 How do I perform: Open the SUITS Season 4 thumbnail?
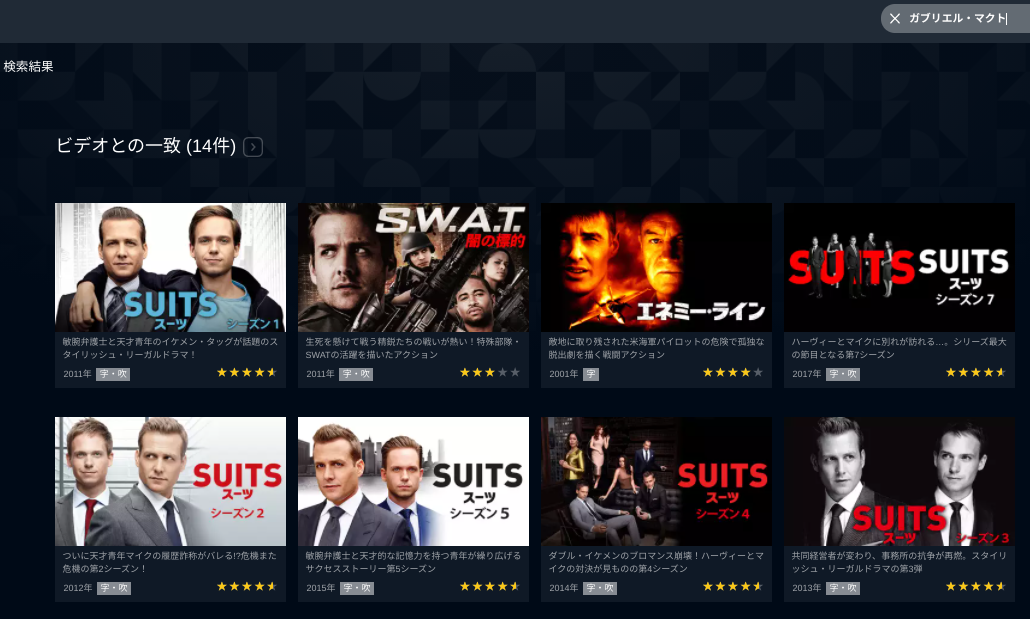click(x=656, y=481)
